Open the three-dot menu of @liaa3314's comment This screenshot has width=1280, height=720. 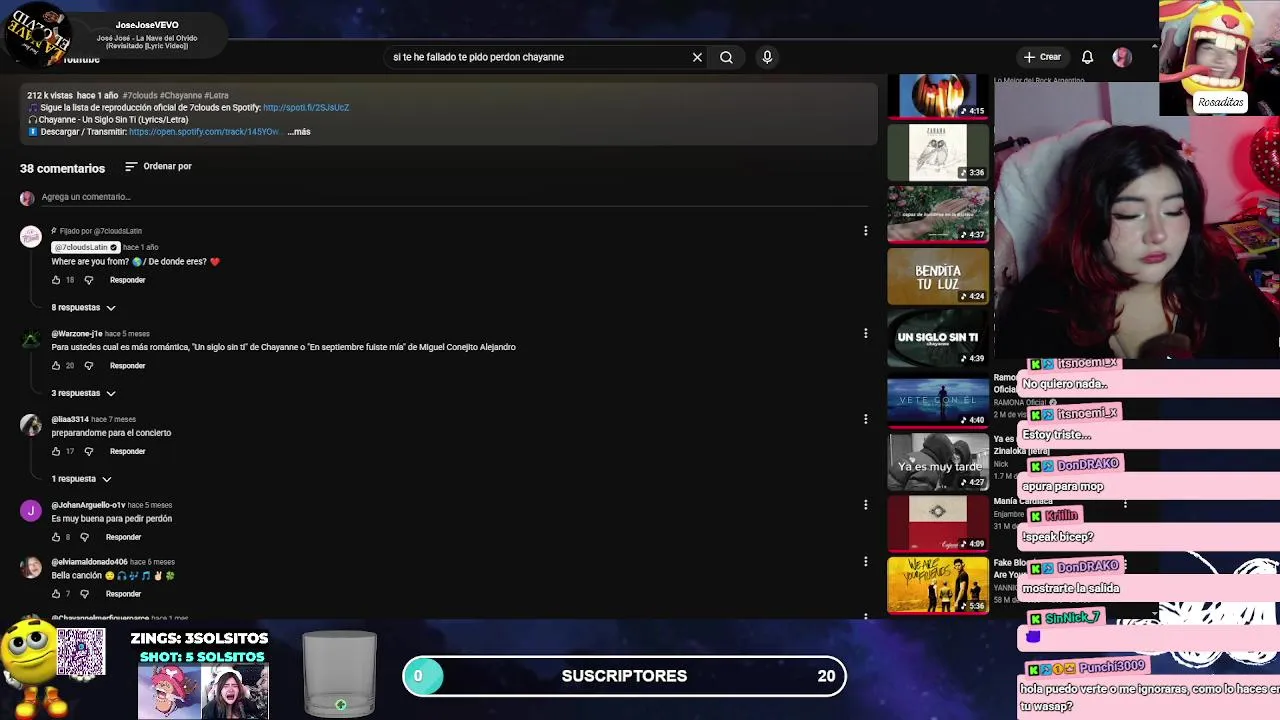(x=865, y=419)
